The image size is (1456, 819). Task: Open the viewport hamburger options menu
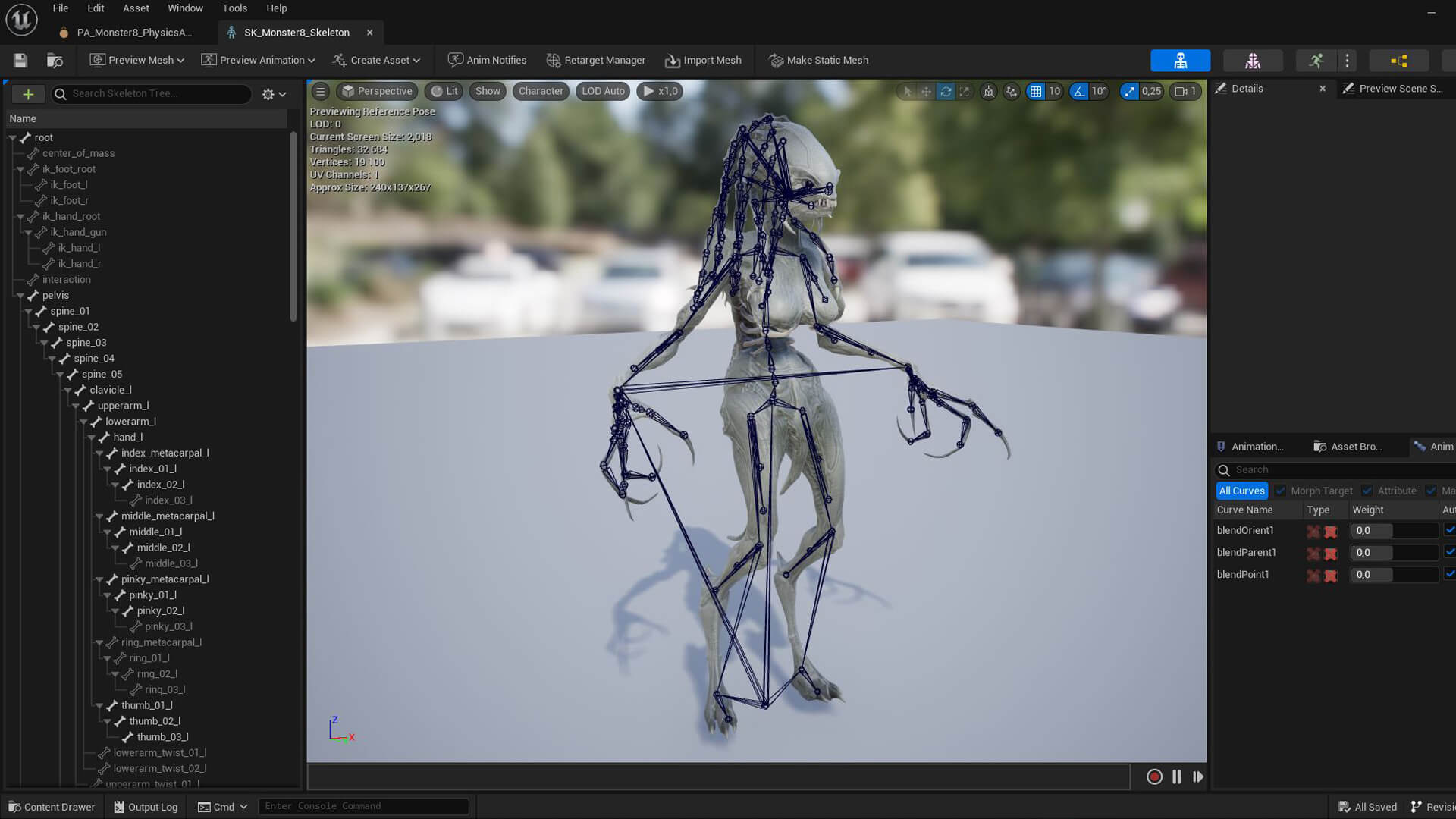[x=320, y=91]
